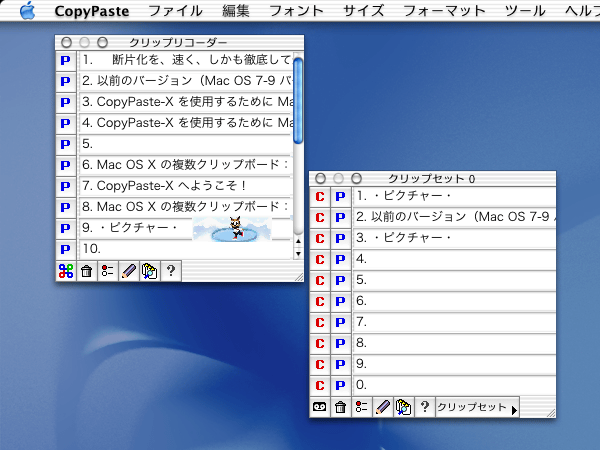Viewport: 600px width, 450px height.
Task: Click P icon beside empty recorder clip 5
Action: pyautogui.click(x=66, y=144)
